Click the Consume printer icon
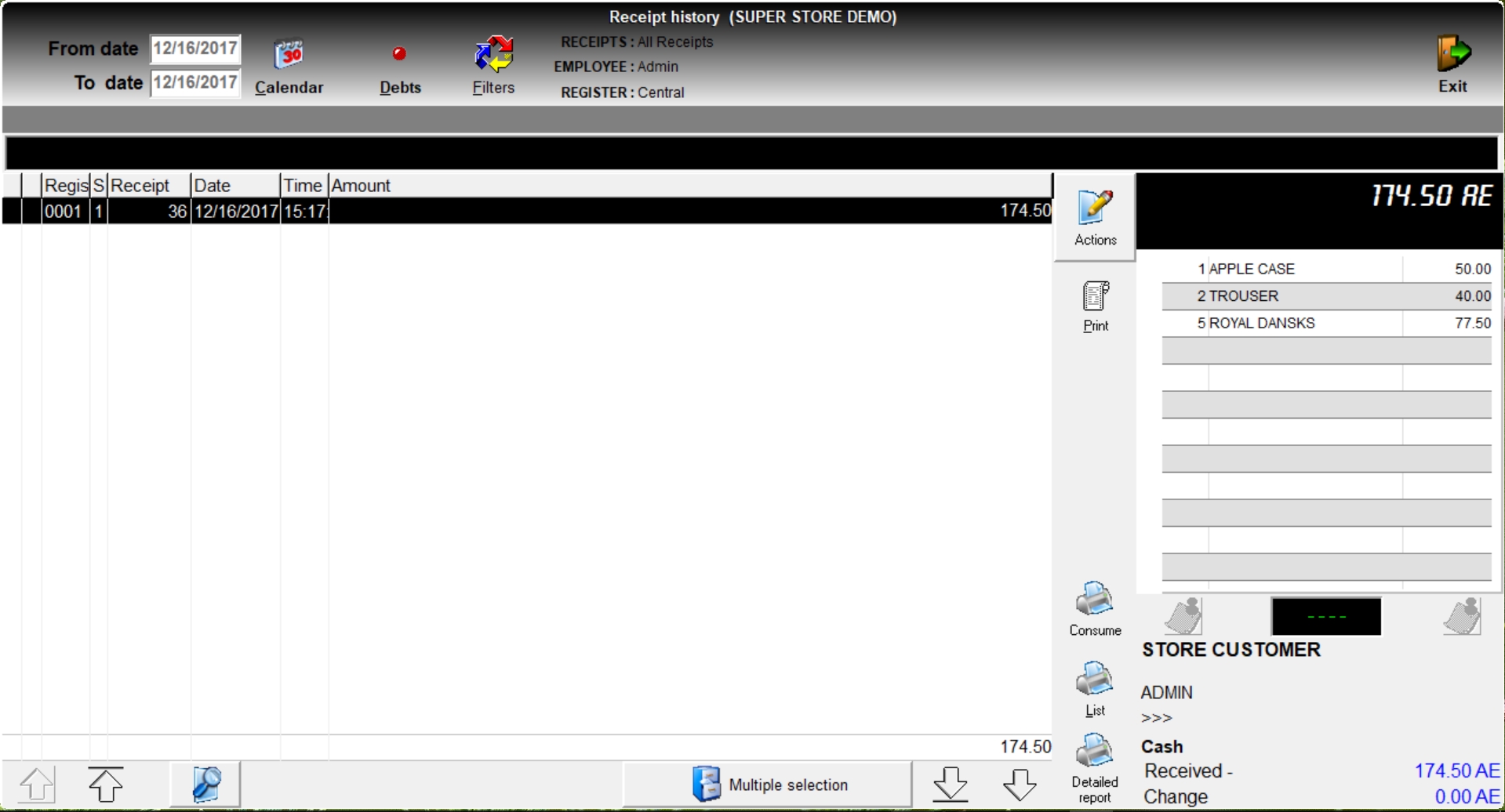 pyautogui.click(x=1095, y=608)
